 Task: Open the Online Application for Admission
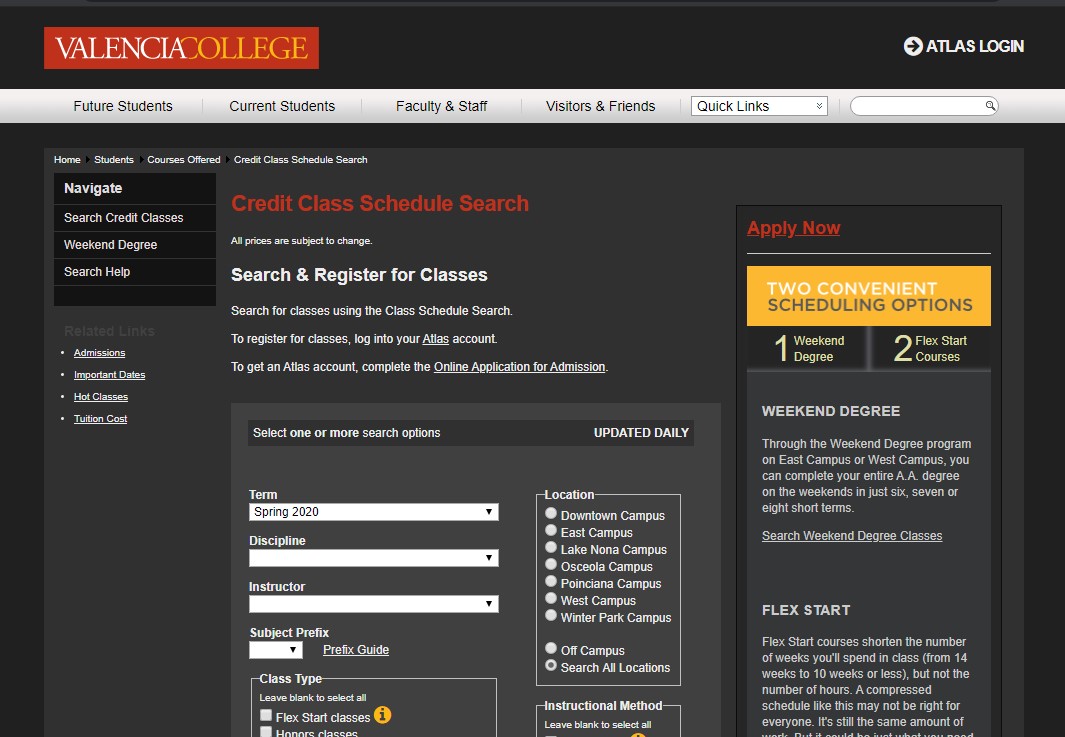pos(519,366)
